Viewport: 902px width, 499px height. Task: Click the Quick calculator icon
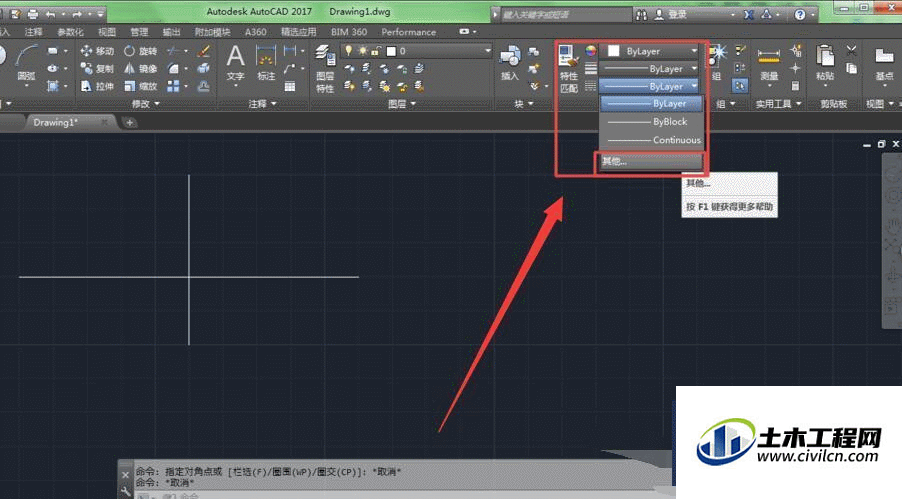point(796,86)
